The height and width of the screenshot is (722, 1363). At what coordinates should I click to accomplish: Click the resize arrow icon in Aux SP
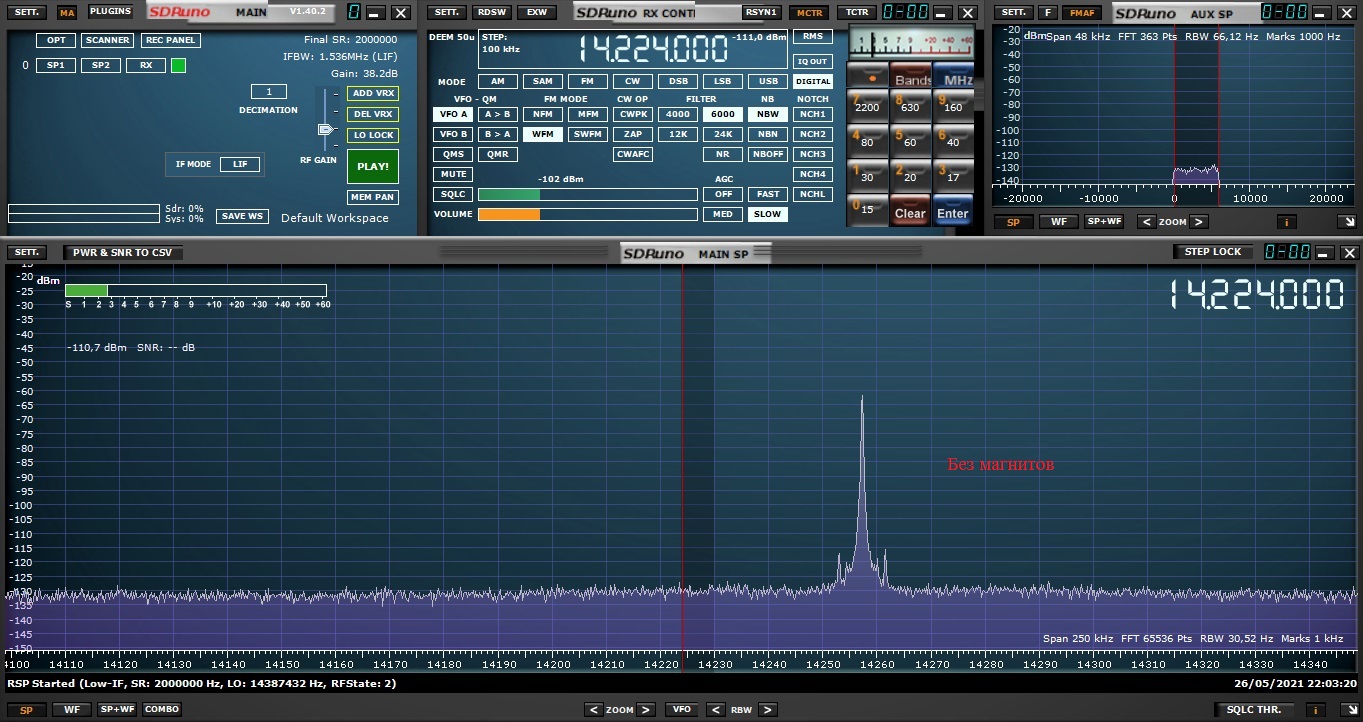[1347, 222]
